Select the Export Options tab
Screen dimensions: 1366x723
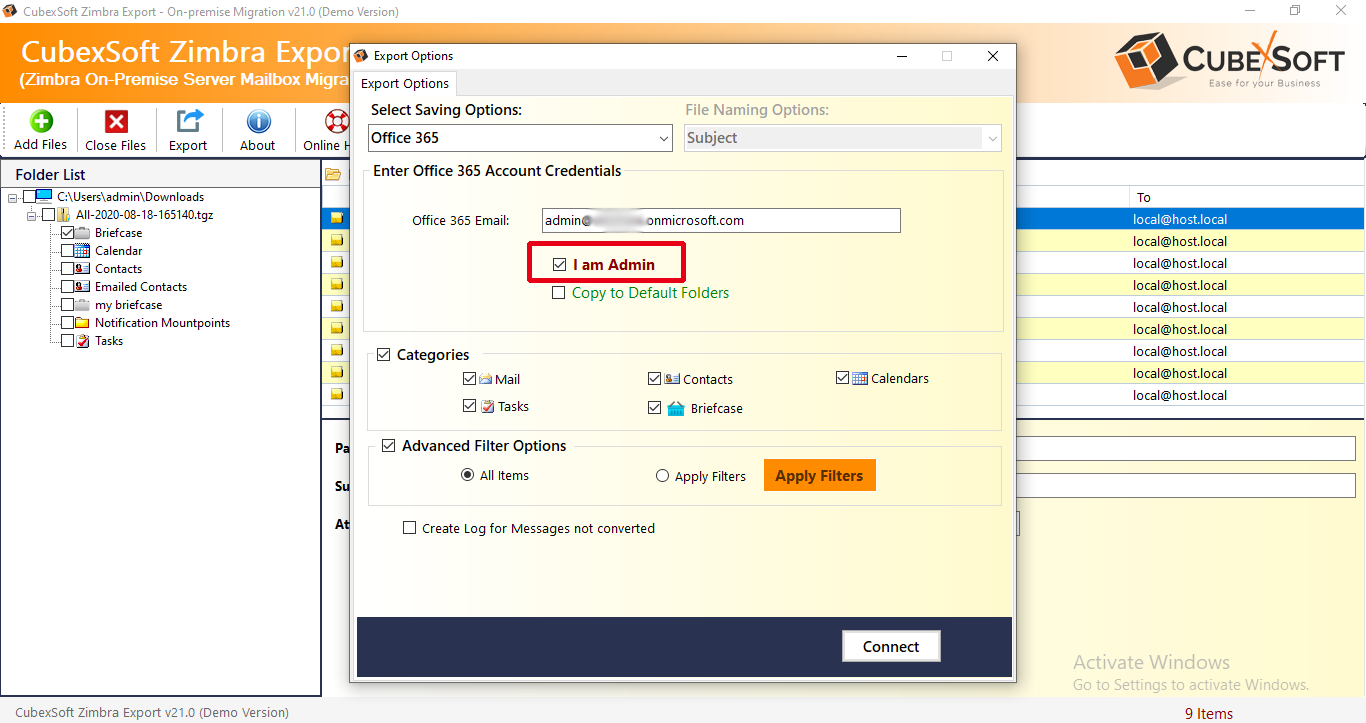(x=405, y=84)
